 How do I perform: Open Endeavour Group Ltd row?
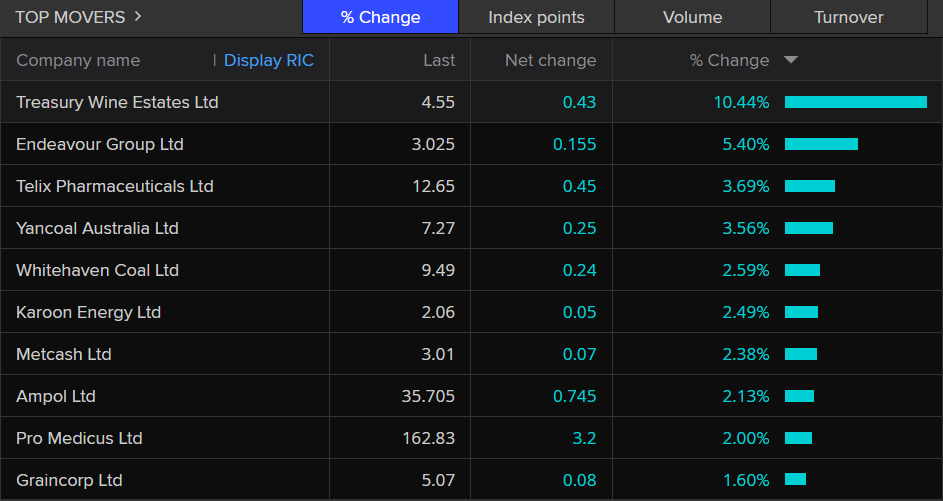point(472,144)
